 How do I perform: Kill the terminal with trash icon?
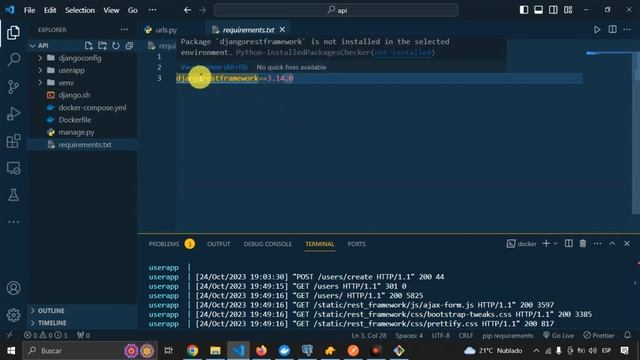pyautogui.click(x=583, y=244)
